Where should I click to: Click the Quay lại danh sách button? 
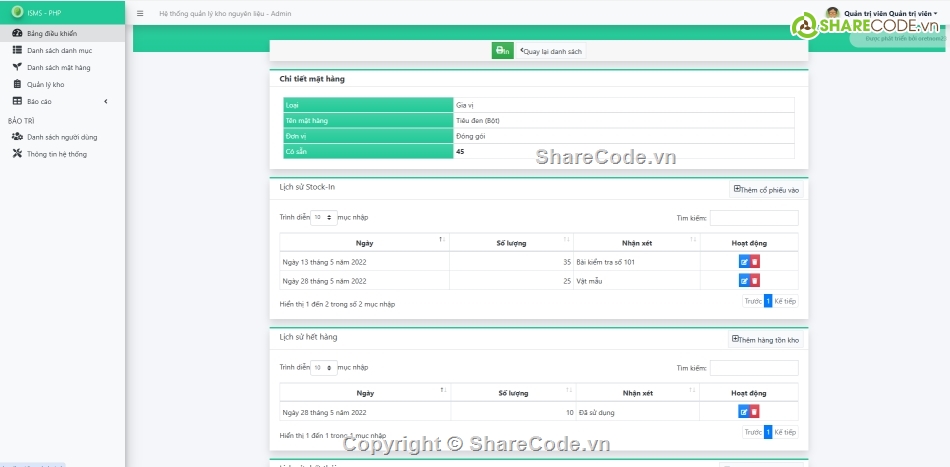pyautogui.click(x=551, y=50)
